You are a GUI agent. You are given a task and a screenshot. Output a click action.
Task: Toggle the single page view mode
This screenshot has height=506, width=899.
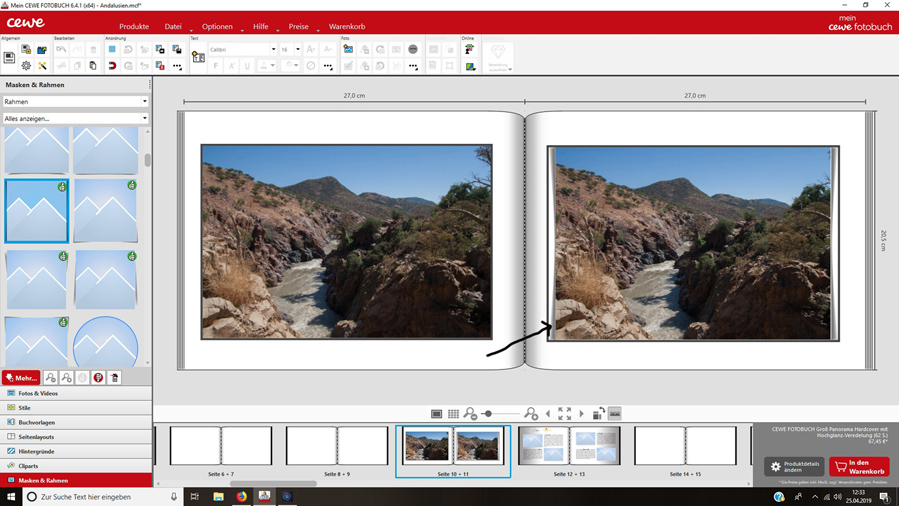point(437,414)
